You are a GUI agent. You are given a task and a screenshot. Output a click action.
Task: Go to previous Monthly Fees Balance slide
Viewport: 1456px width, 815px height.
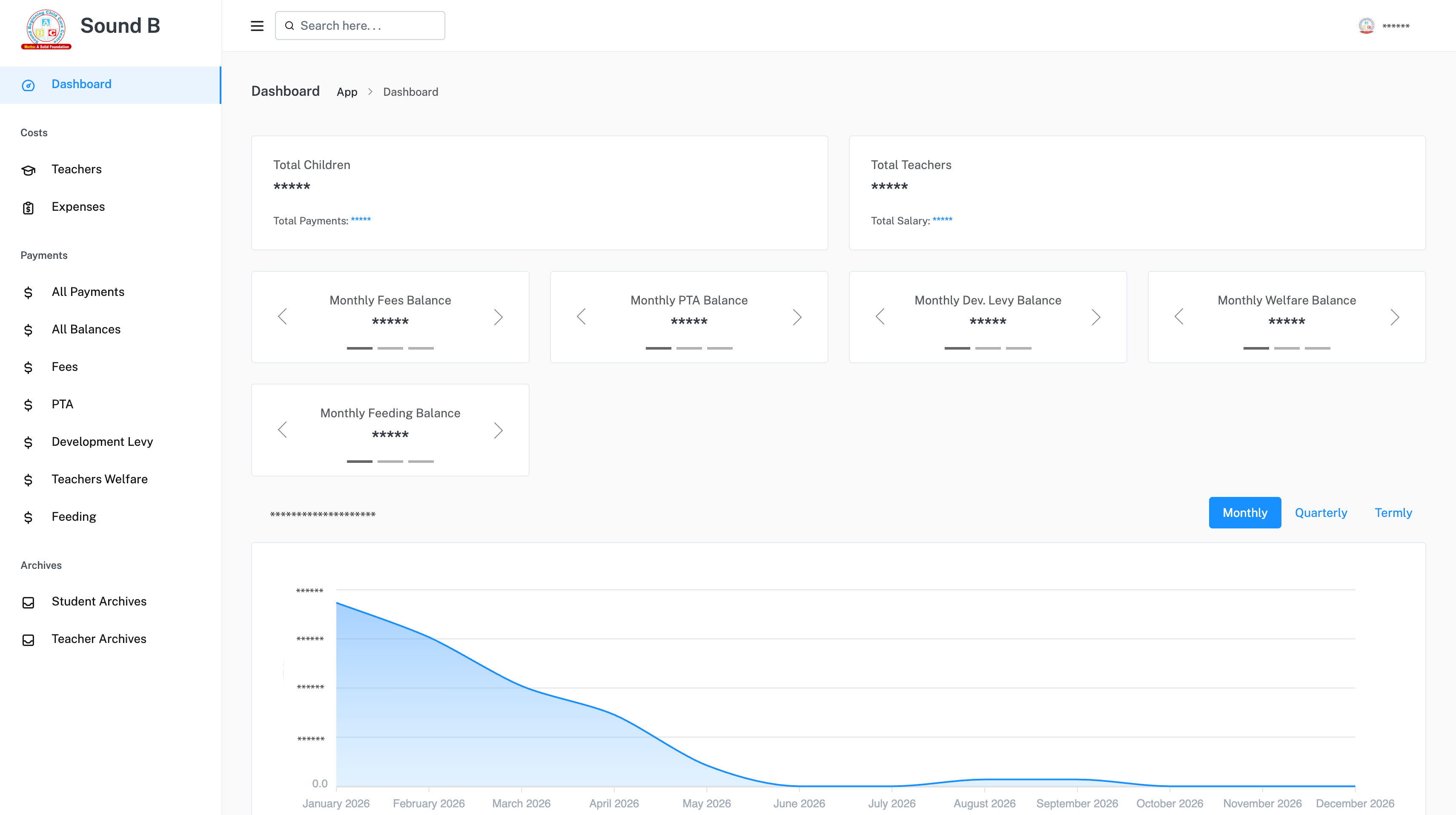283,317
